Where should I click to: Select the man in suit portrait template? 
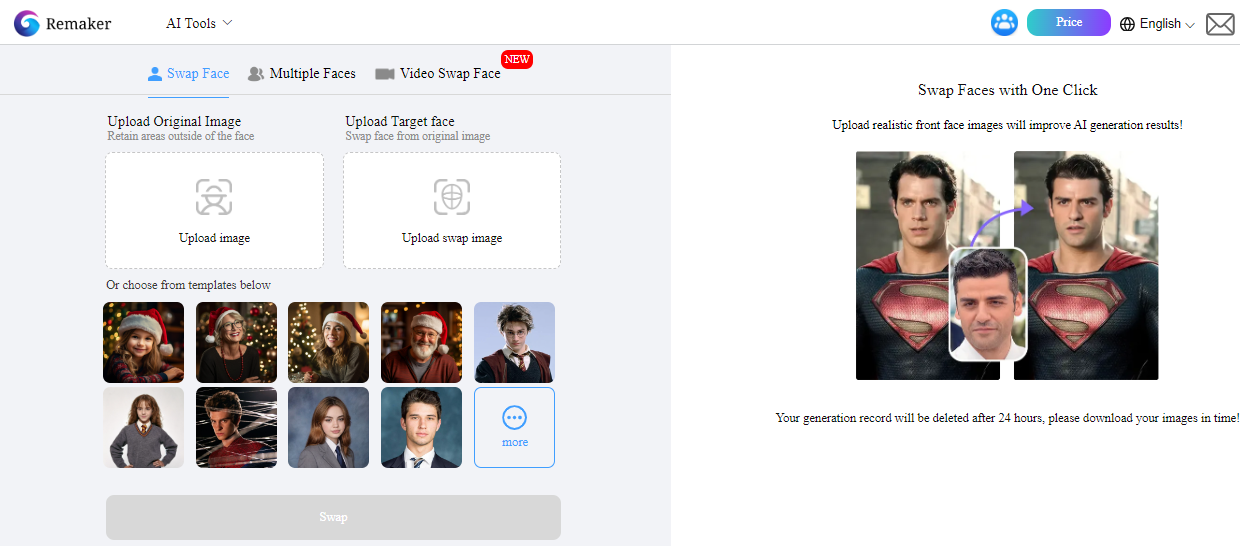(421, 427)
